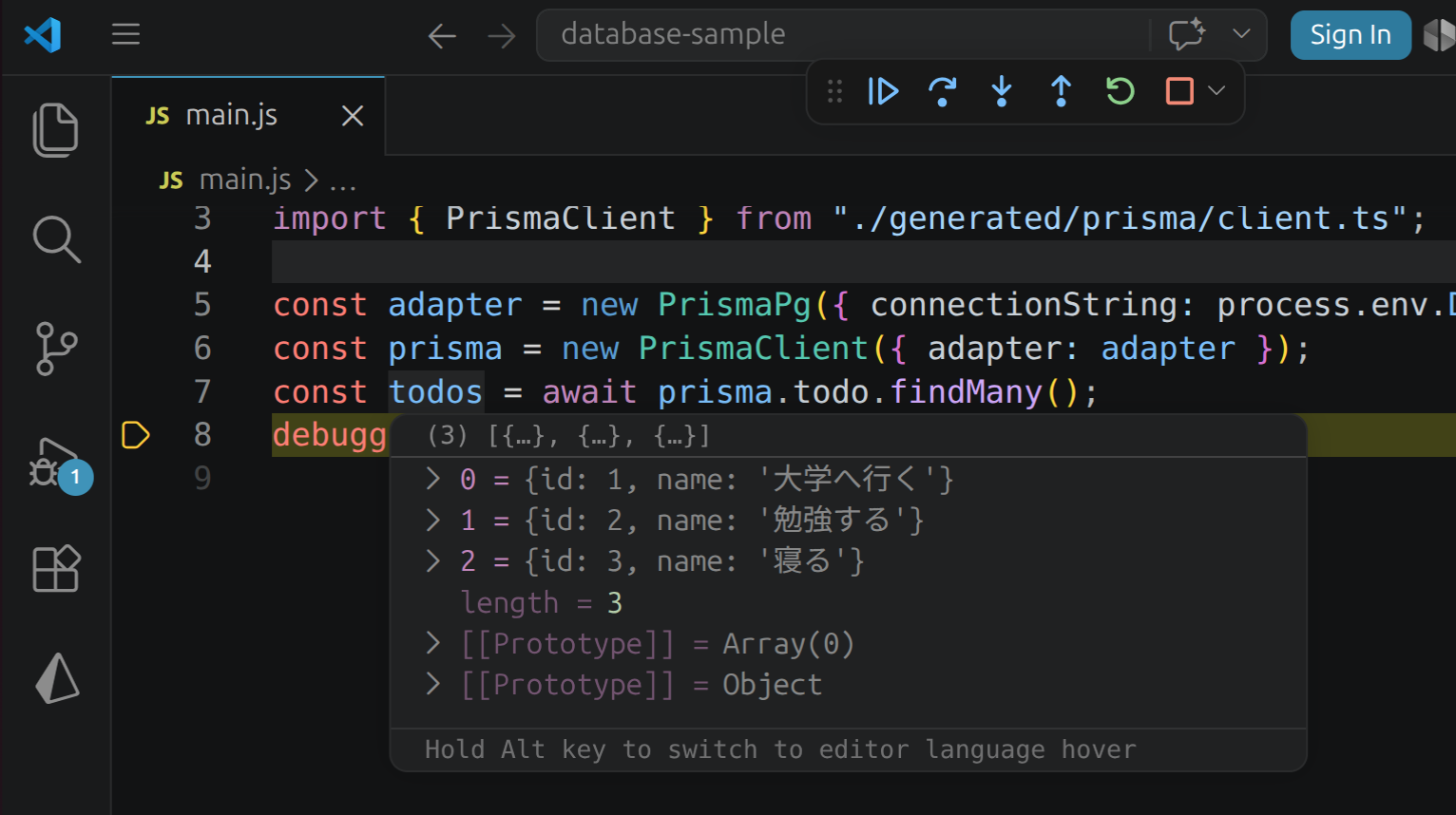Open the hamburger application menu
The image size is (1456, 815).
tap(125, 35)
